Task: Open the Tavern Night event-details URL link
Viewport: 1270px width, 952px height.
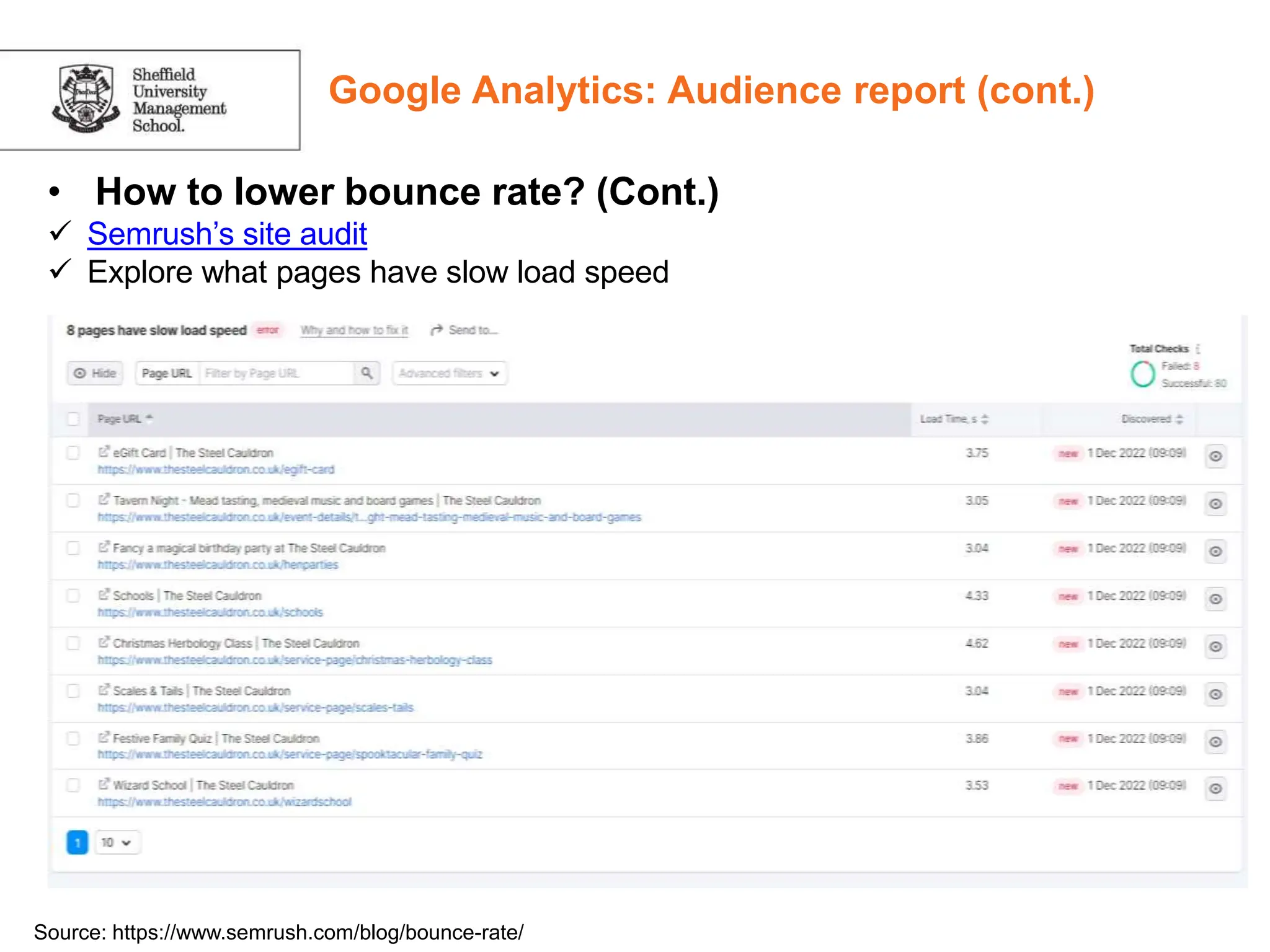Action: pos(369,518)
